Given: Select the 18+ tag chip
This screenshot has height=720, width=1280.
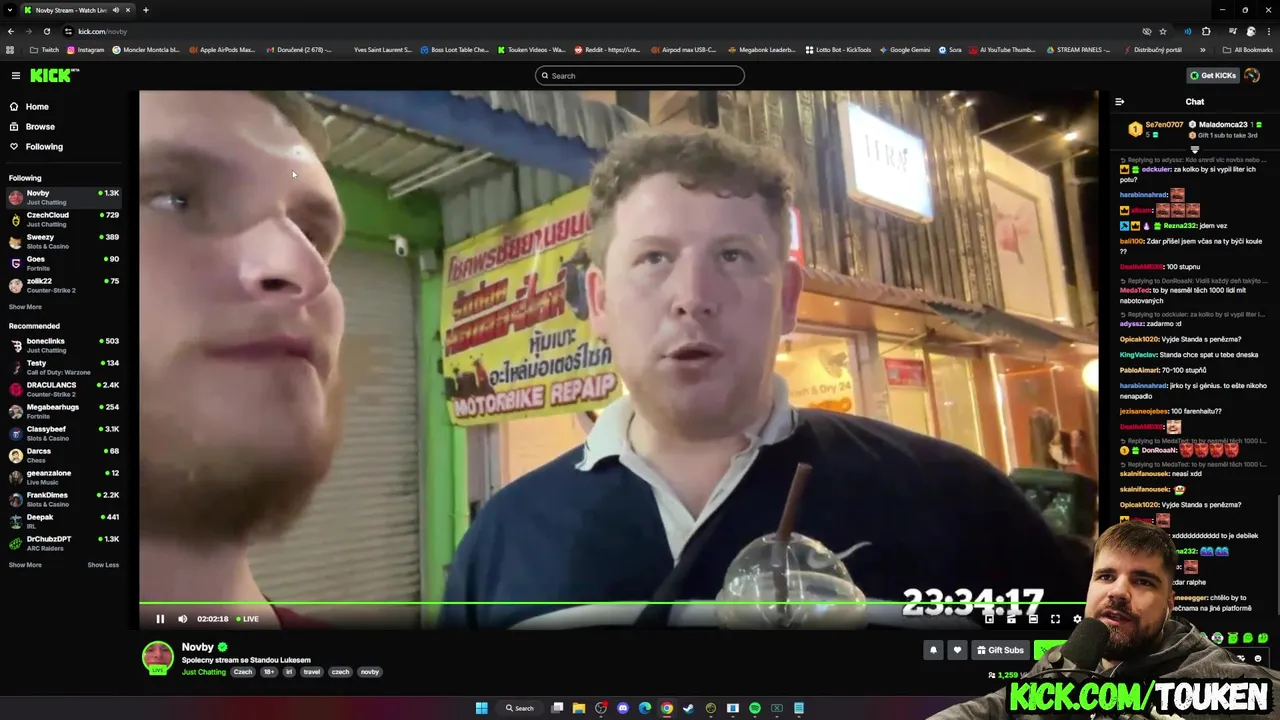Looking at the screenshot, I should pyautogui.click(x=269, y=672).
